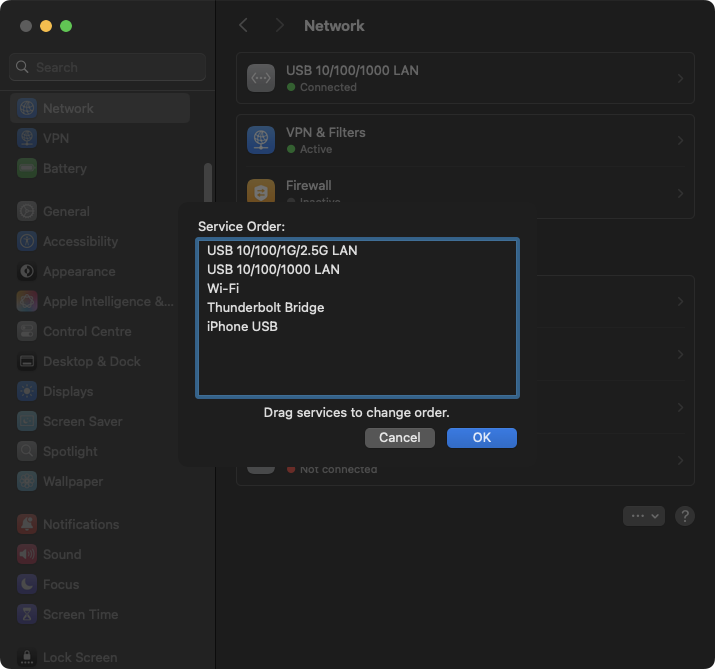Screen dimensions: 715x669
Task: Click the General gear icon
Action: tap(27, 211)
